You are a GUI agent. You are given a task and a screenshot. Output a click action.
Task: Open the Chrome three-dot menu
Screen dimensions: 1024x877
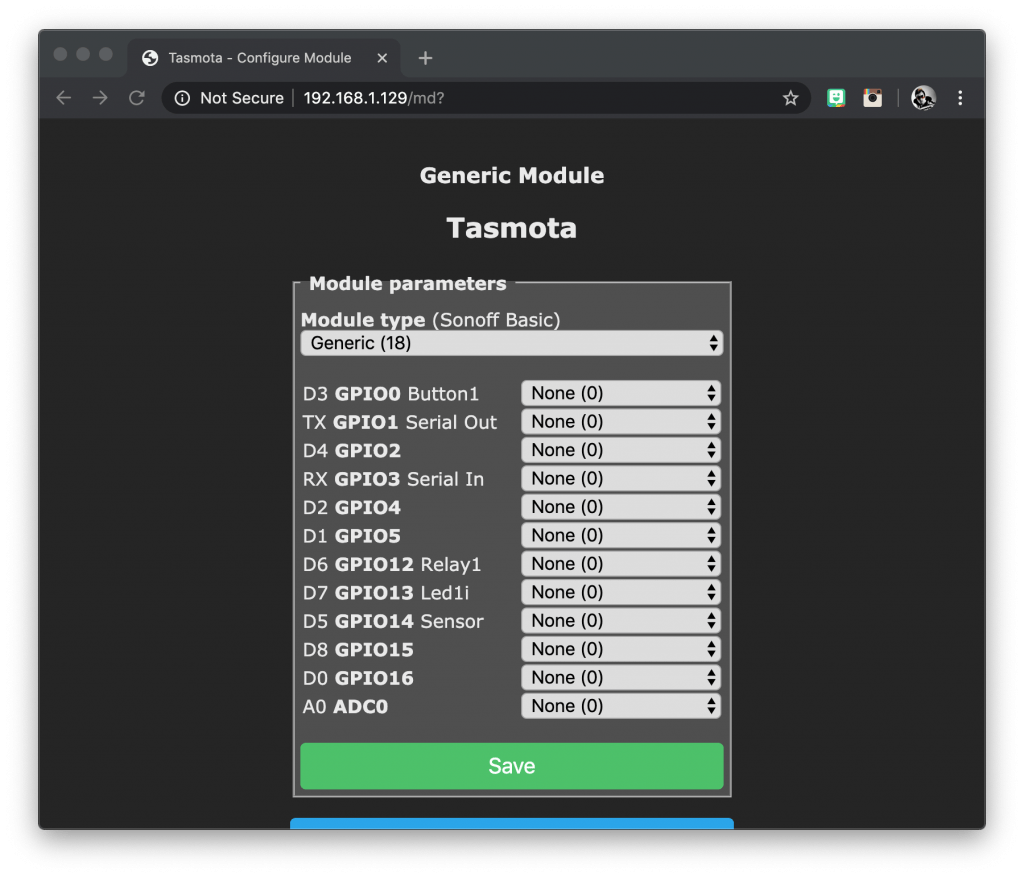960,98
